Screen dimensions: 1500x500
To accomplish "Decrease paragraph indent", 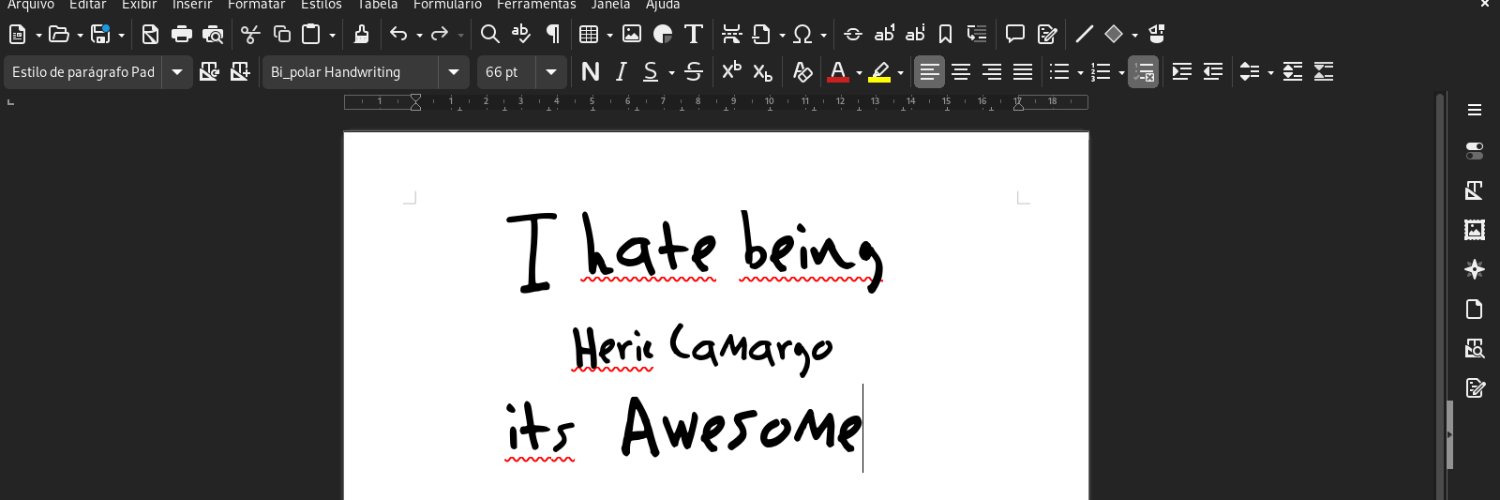I will click(1213, 72).
